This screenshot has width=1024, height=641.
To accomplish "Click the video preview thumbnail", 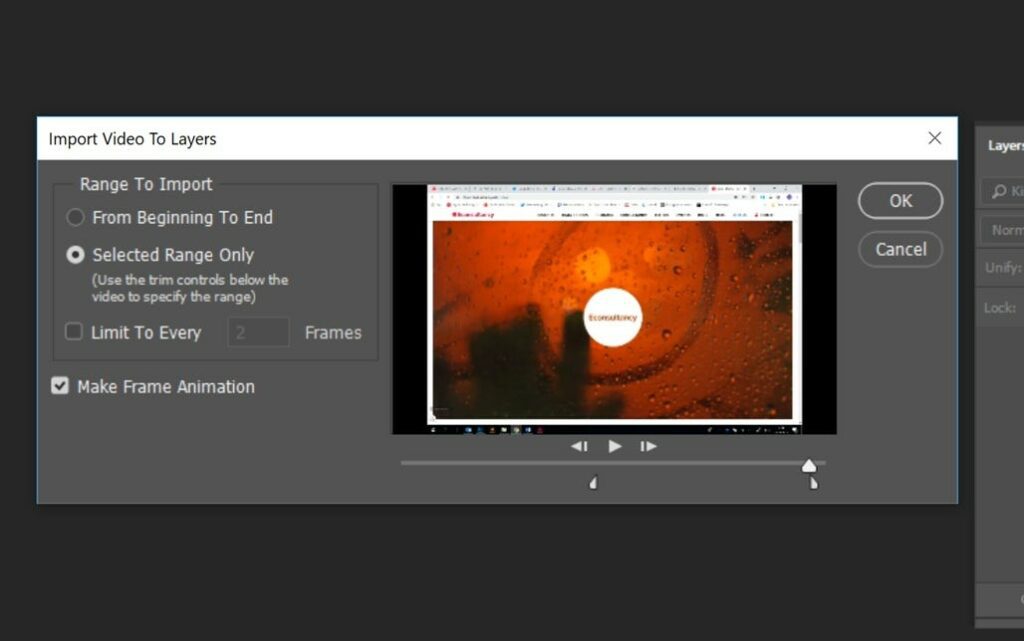I will coord(613,309).
